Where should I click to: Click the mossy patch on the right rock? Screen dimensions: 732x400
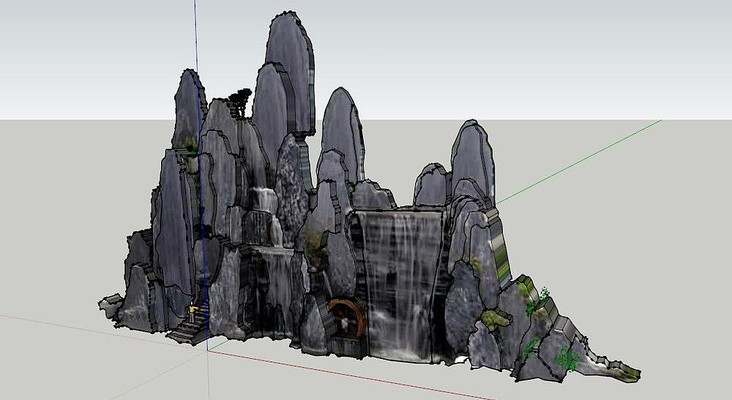click(x=493, y=320)
